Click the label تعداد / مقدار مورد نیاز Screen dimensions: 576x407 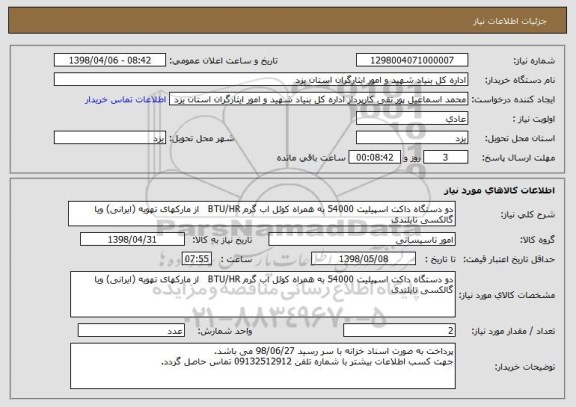click(x=513, y=331)
